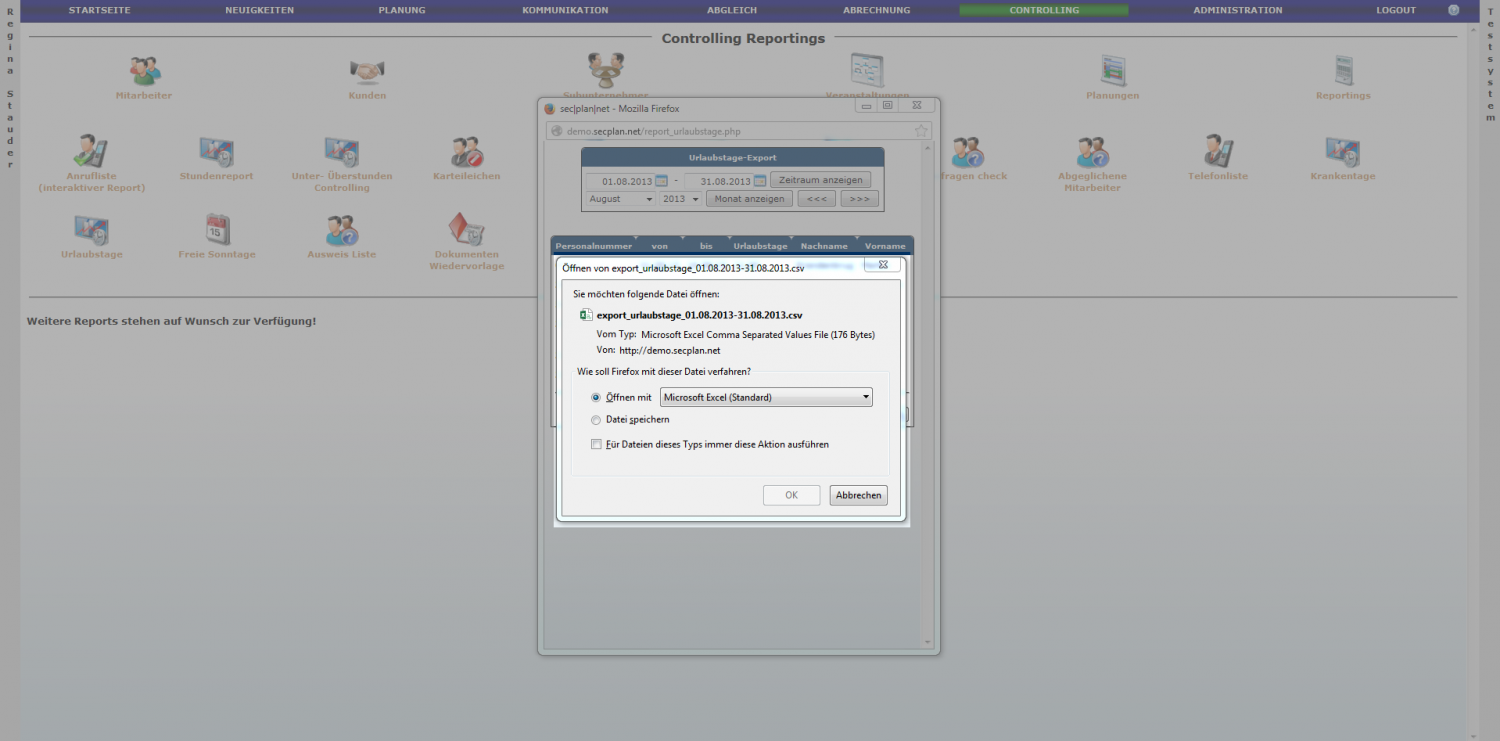Screen dimensions: 1500x741
Task: Click start date field 01.08.2013
Action: [x=620, y=181]
